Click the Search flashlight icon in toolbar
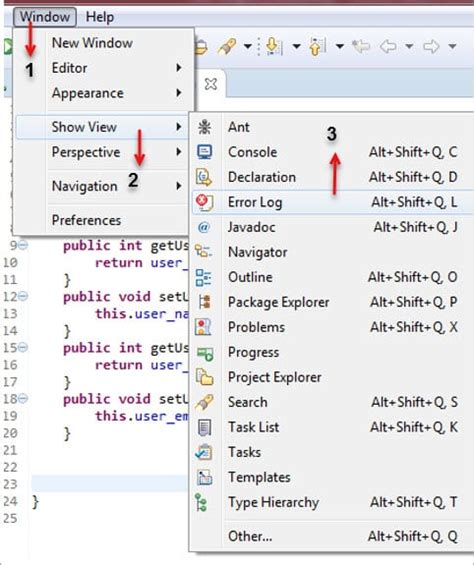The image size is (474, 565). (226, 46)
